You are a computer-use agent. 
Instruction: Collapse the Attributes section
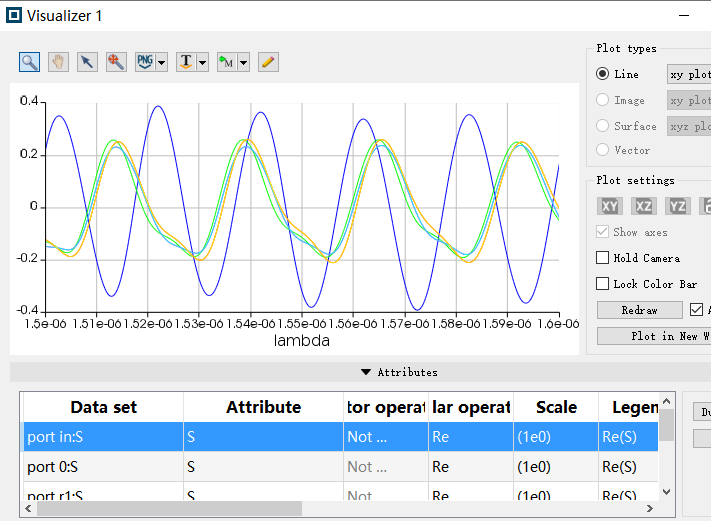(398, 372)
